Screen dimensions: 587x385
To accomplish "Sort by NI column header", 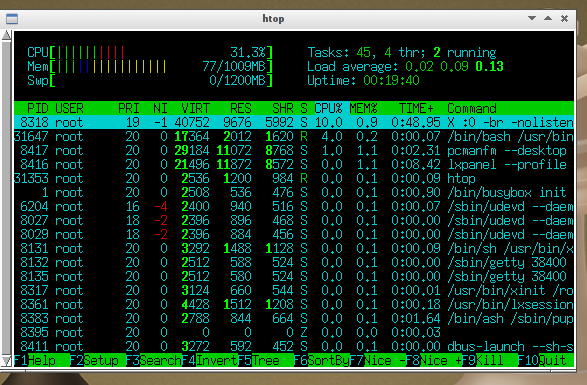I will 160,109.
